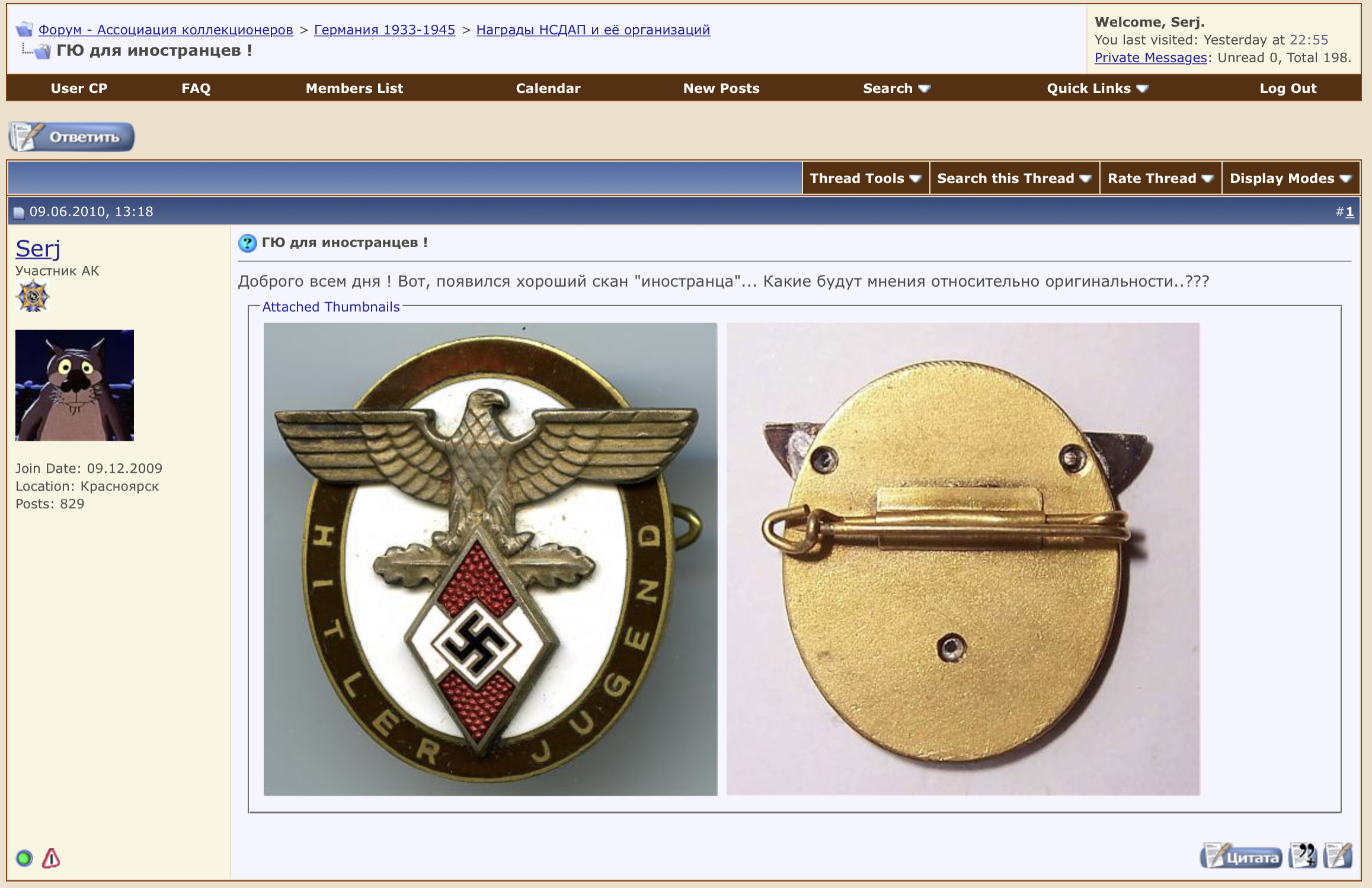Open the Rate Thread dropdown
1372x888 pixels.
[x=1160, y=178]
